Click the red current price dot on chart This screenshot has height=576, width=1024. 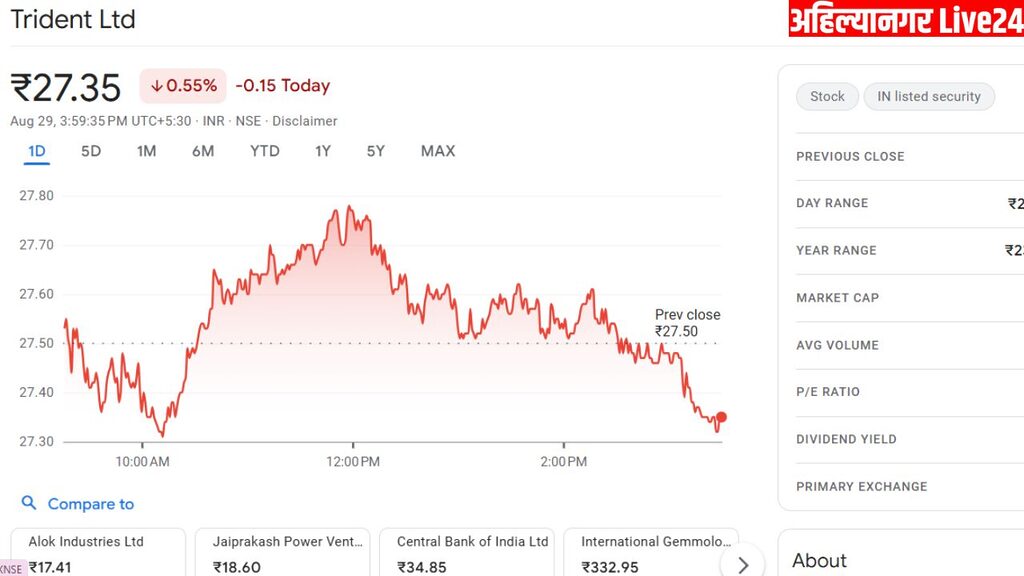(x=721, y=418)
